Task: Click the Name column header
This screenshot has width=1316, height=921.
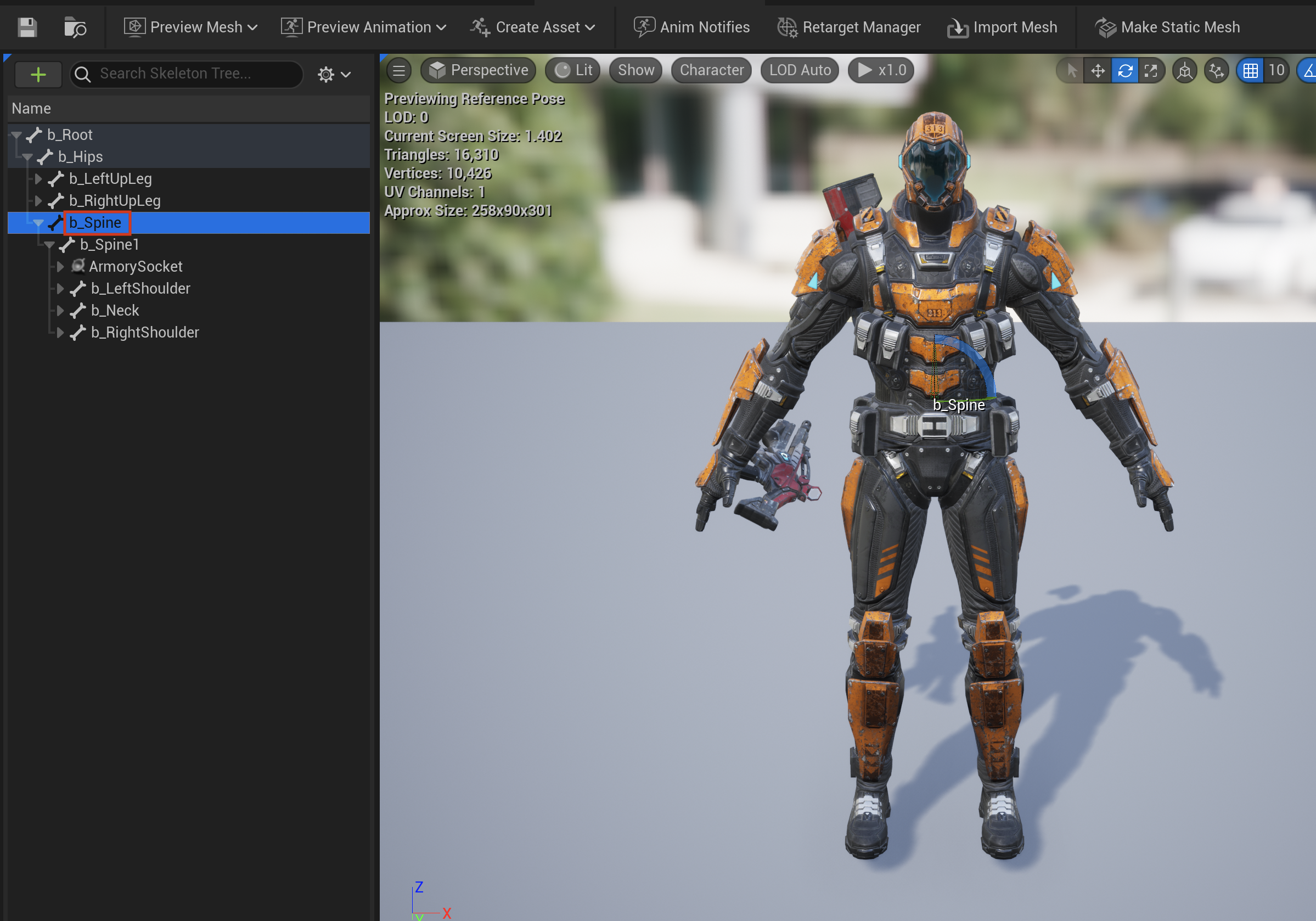Action: click(188, 108)
